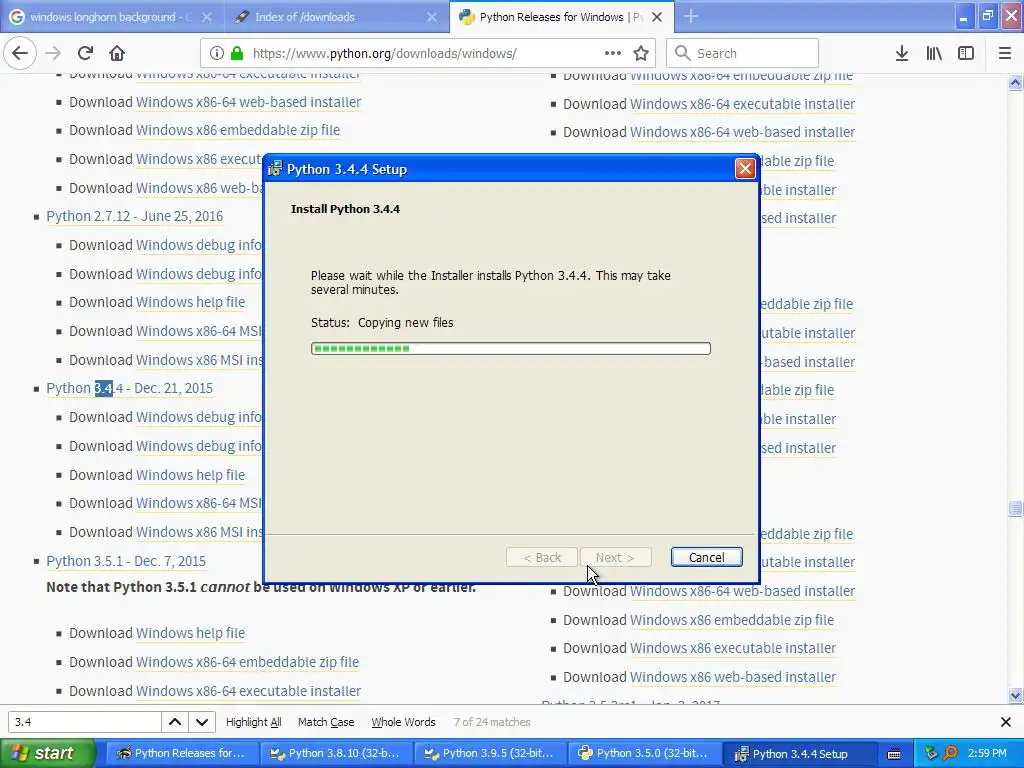
Task: Open Python 3.5.1 - Dec. 7, 2015 link
Action: tap(126, 561)
